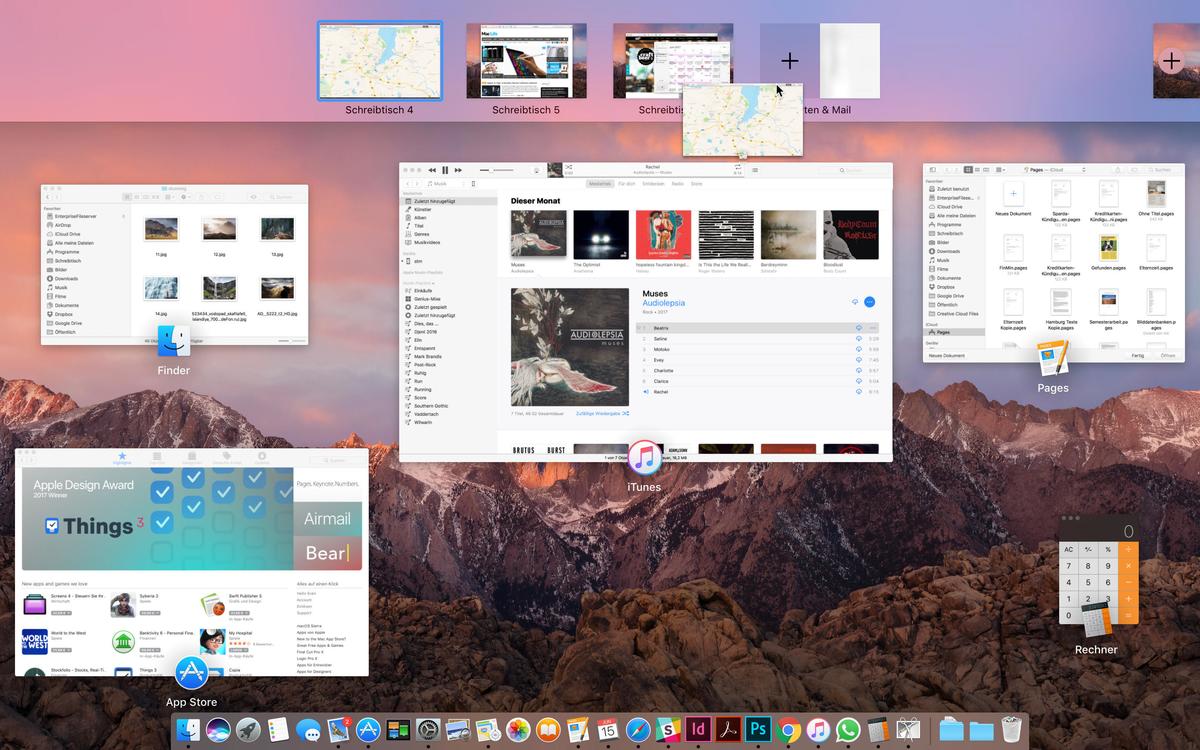Adjust the Finder icon size slider
Viewport: 1200px width, 750px height.
[291, 342]
